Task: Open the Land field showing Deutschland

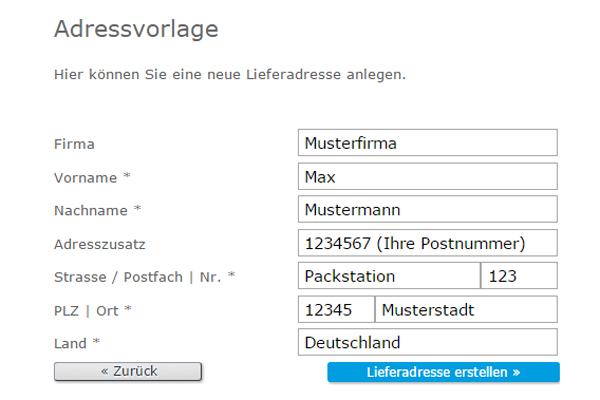Action: point(427,342)
